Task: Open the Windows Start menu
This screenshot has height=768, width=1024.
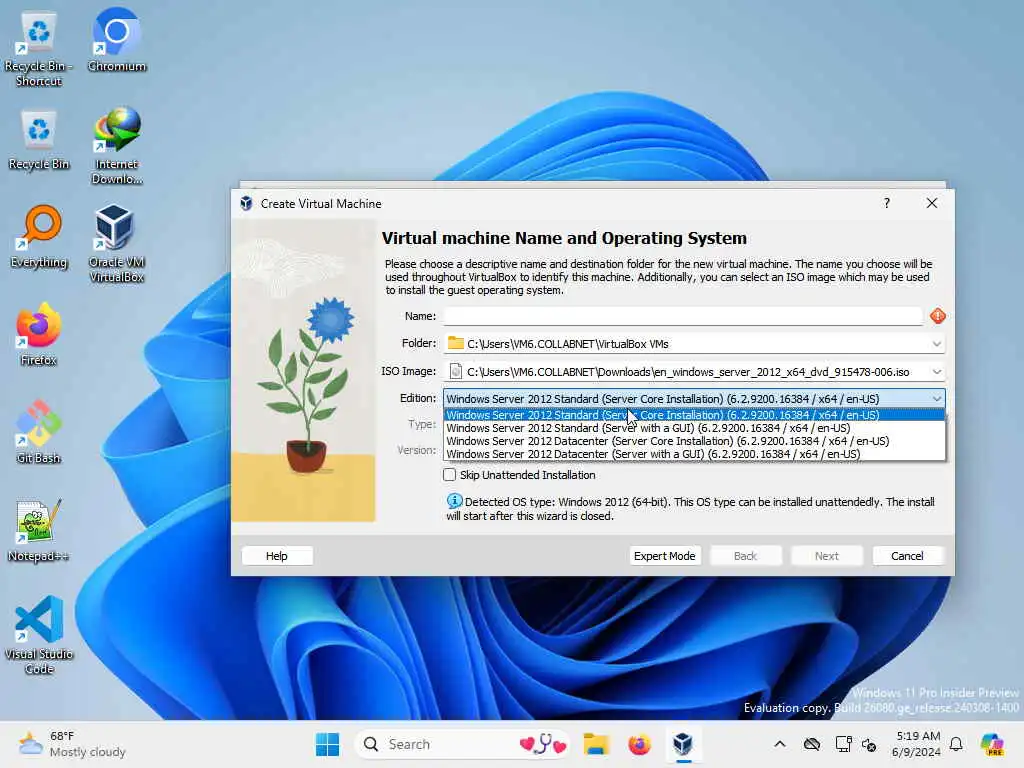Action: point(327,744)
